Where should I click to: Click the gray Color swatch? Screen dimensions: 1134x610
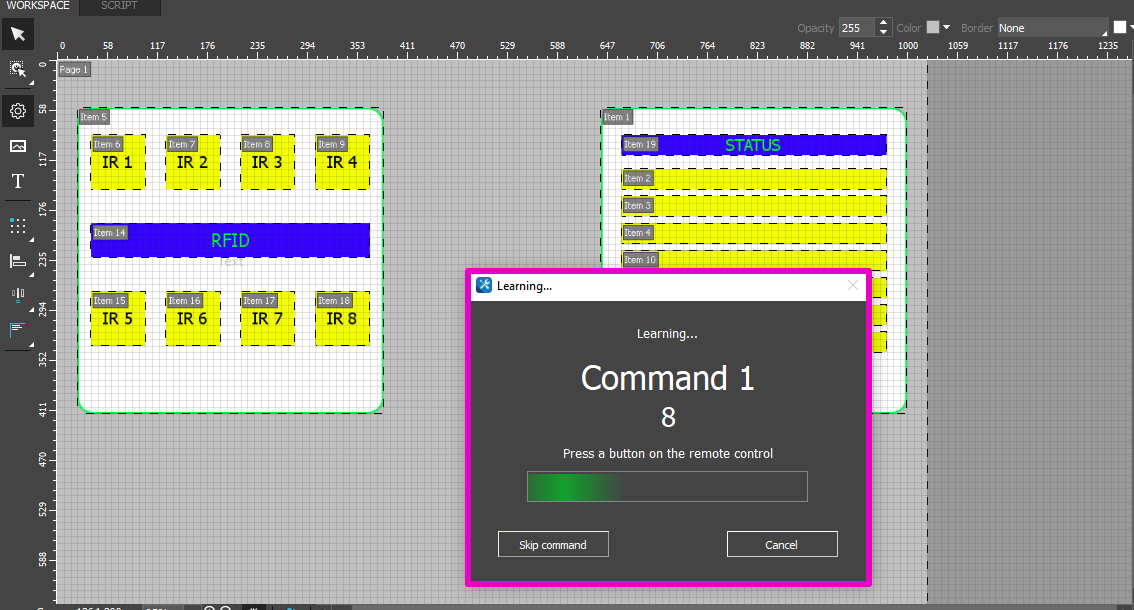pyautogui.click(x=932, y=28)
